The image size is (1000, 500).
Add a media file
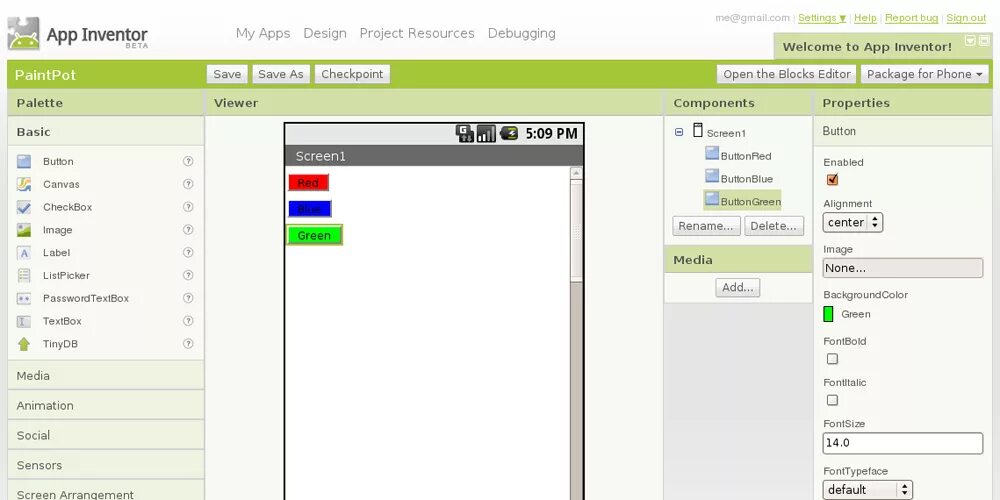(x=738, y=288)
